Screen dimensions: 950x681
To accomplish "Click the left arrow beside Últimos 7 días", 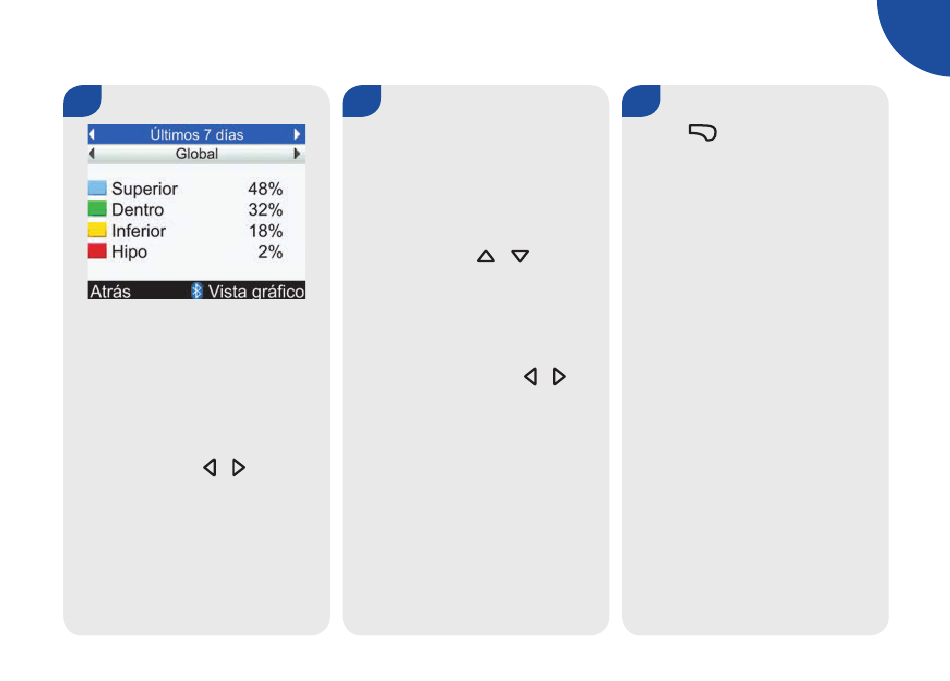I will (x=91, y=134).
